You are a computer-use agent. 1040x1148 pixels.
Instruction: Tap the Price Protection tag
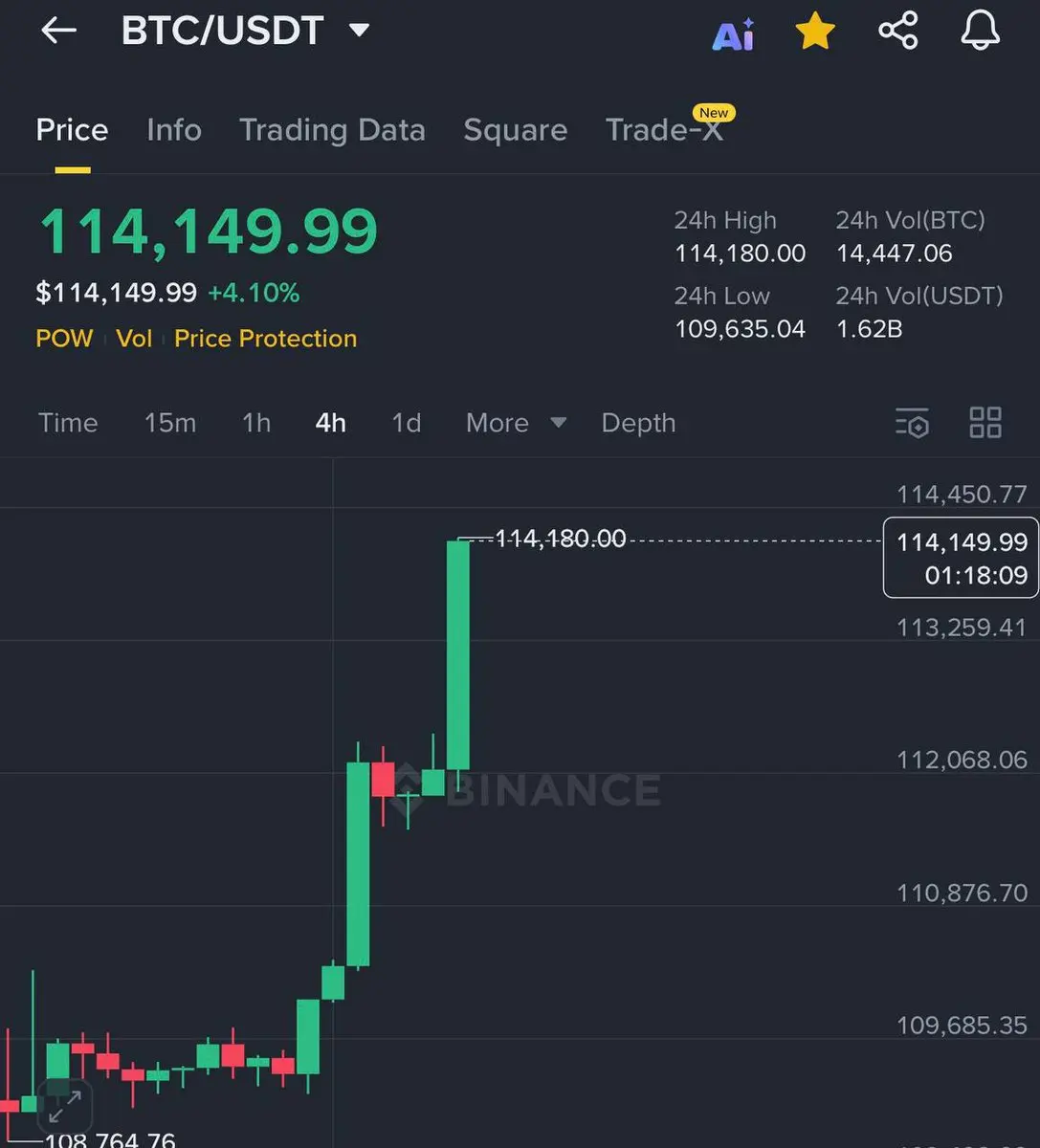(x=265, y=339)
